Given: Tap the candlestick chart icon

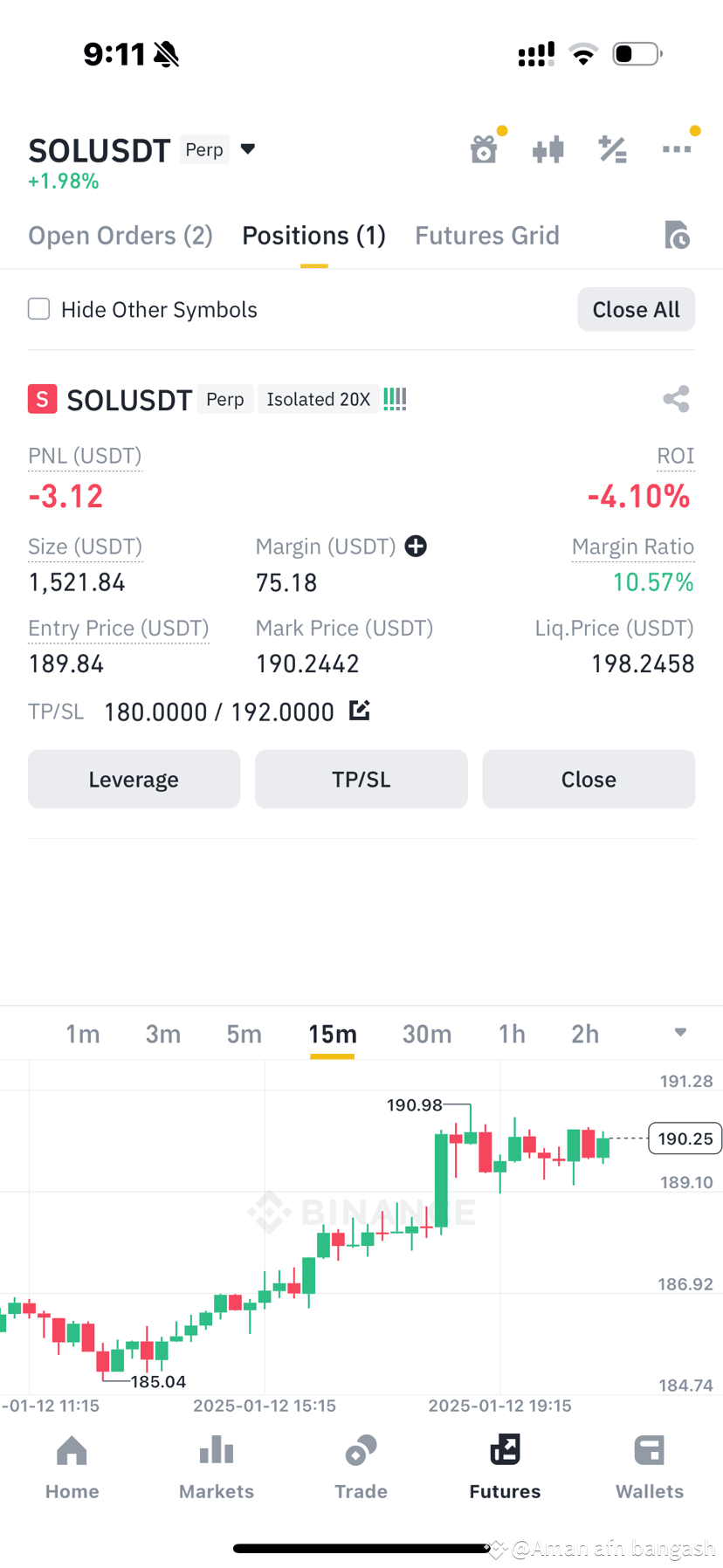Looking at the screenshot, I should 548,149.
